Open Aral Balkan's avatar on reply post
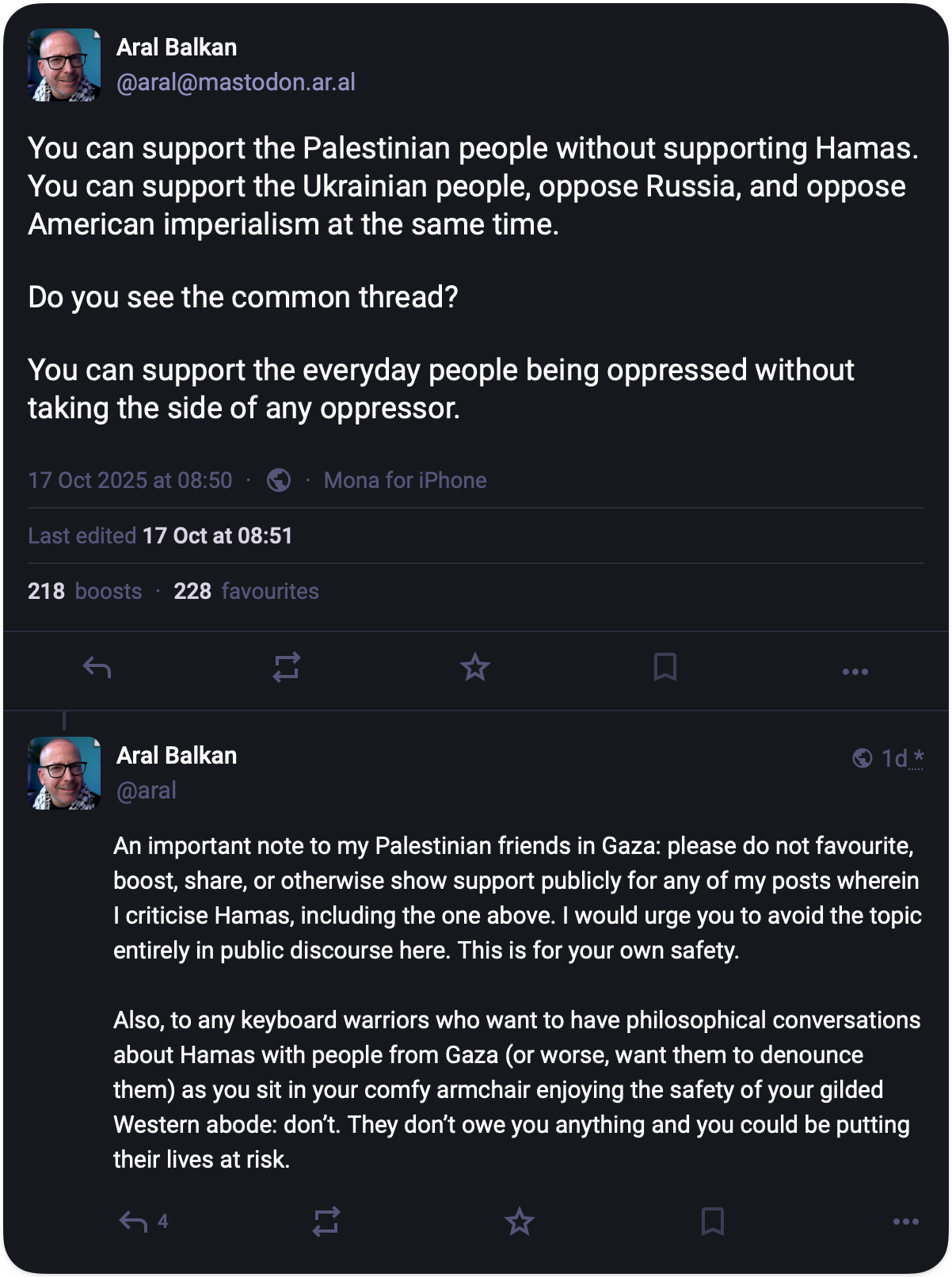 pyautogui.click(x=64, y=773)
